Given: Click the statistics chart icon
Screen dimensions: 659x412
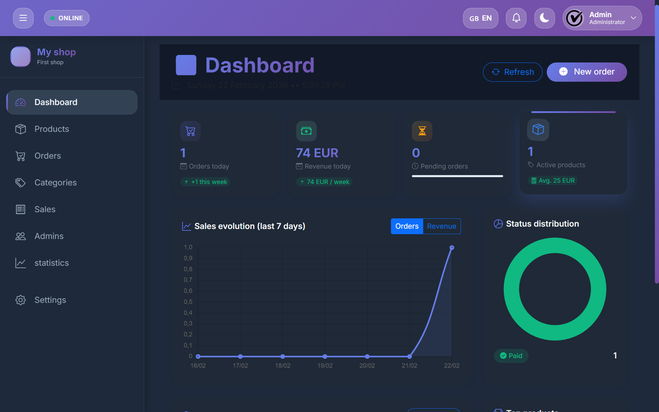Looking at the screenshot, I should pyautogui.click(x=20, y=263).
